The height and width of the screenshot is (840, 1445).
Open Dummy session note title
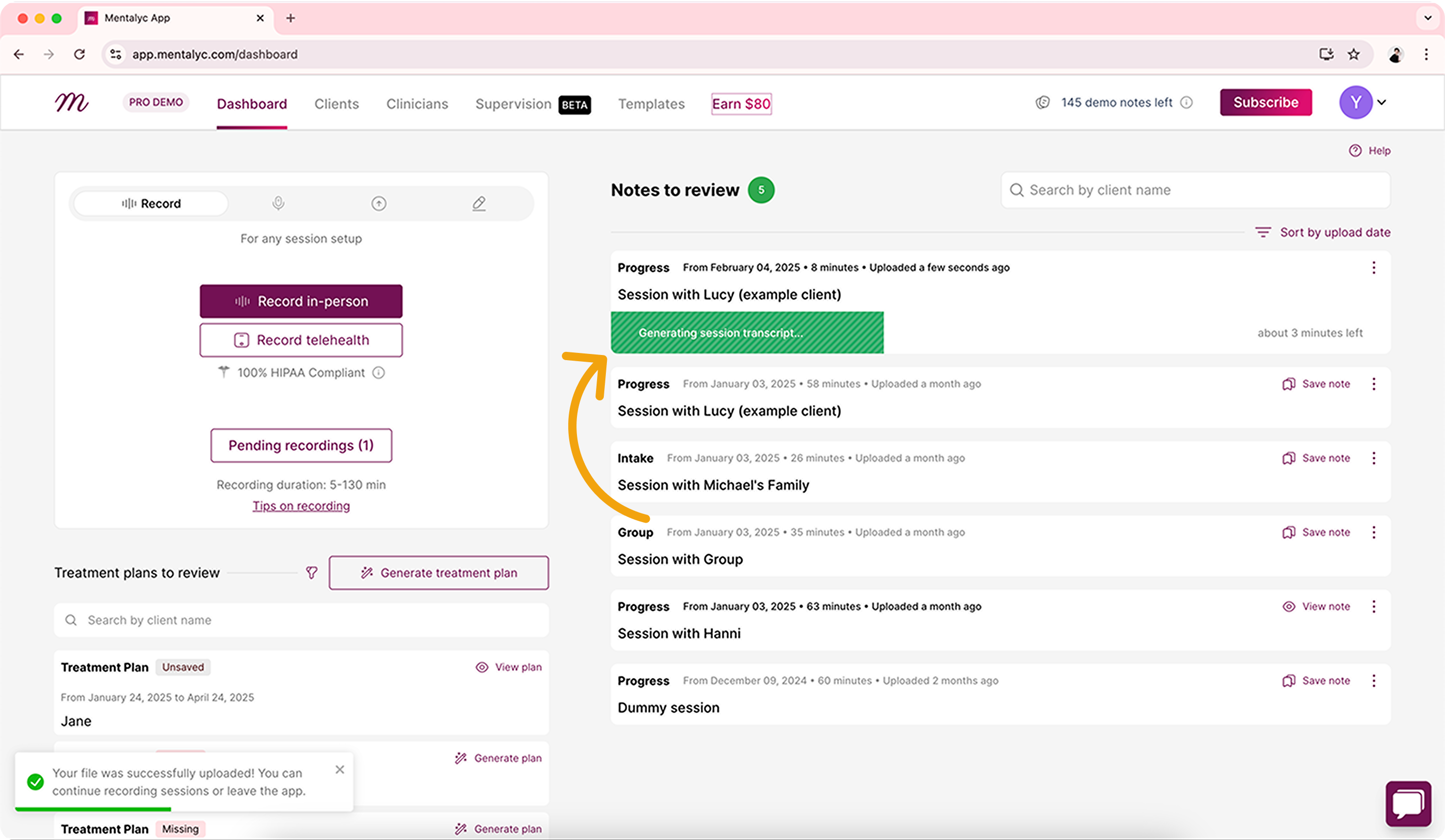point(668,708)
